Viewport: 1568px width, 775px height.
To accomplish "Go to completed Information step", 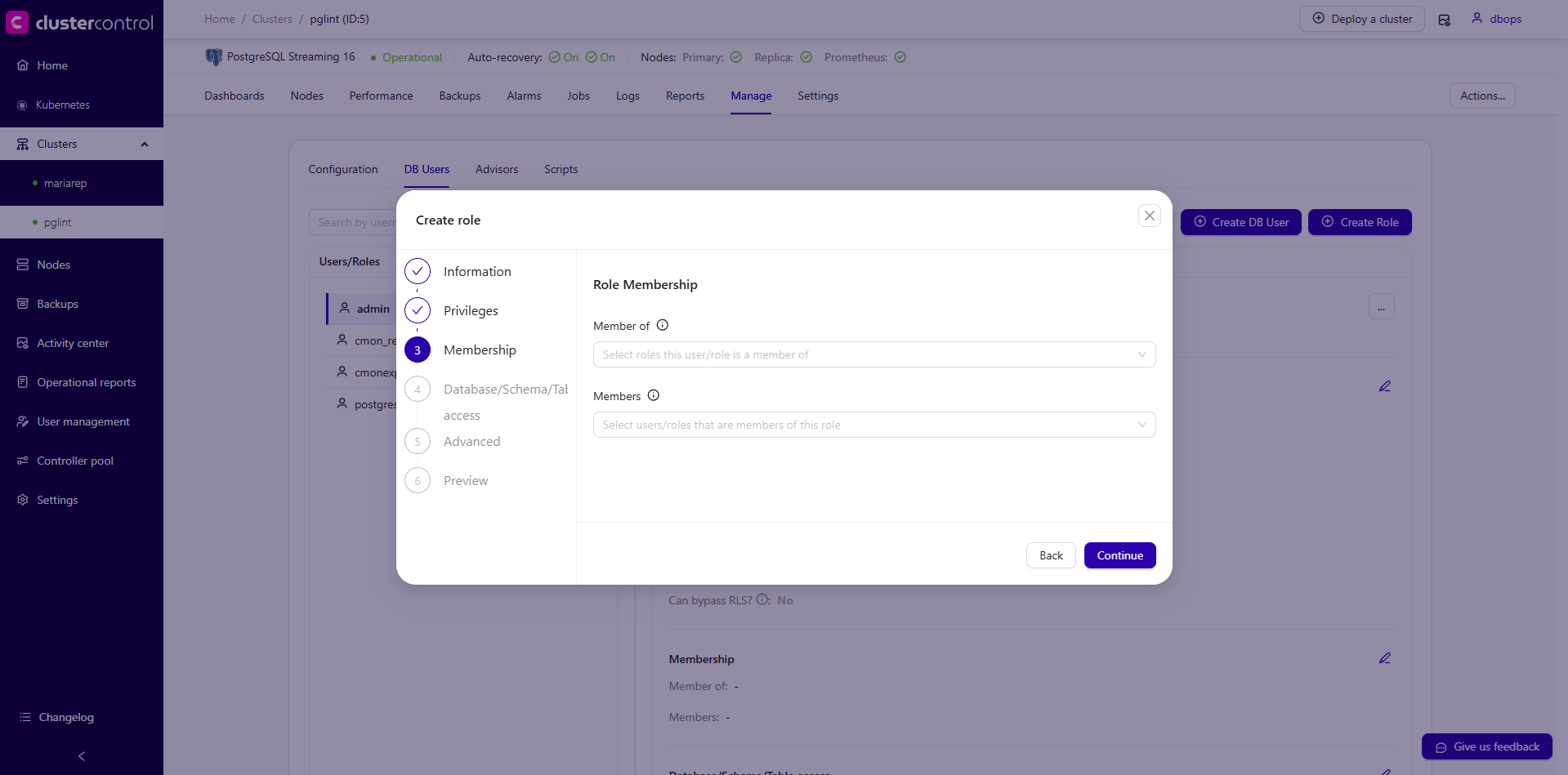I will 418,271.
